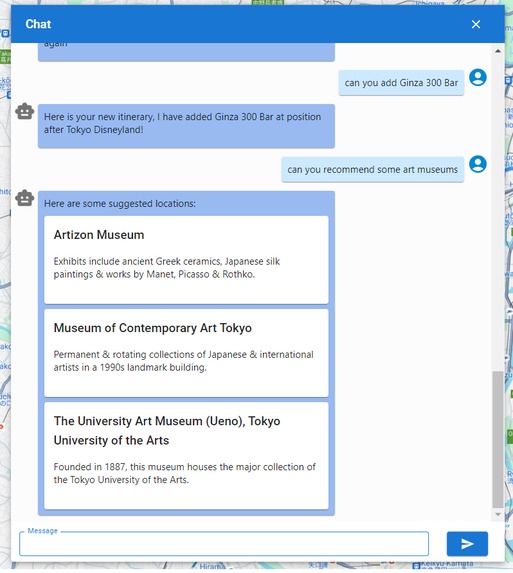513x573 pixels.
Task: Click user avatar beside art museums message
Action: [478, 164]
